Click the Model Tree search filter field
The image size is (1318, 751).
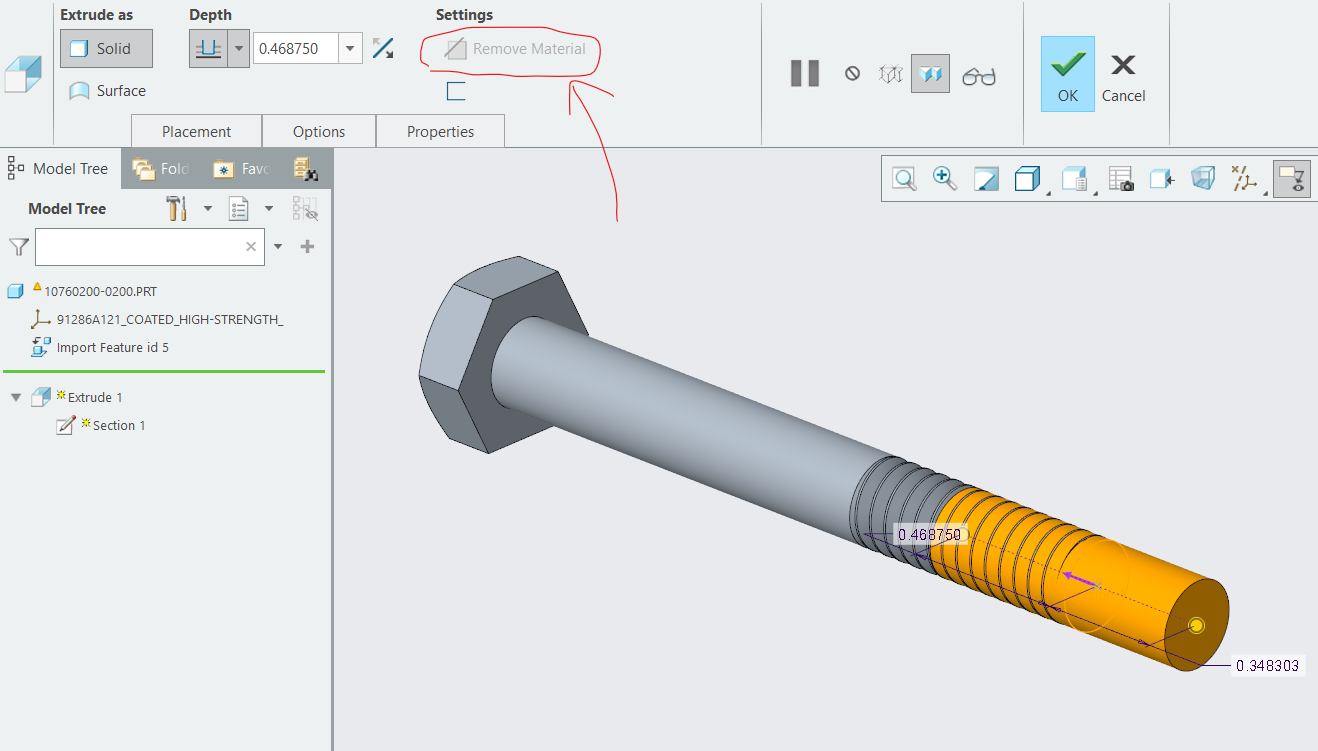(x=138, y=246)
